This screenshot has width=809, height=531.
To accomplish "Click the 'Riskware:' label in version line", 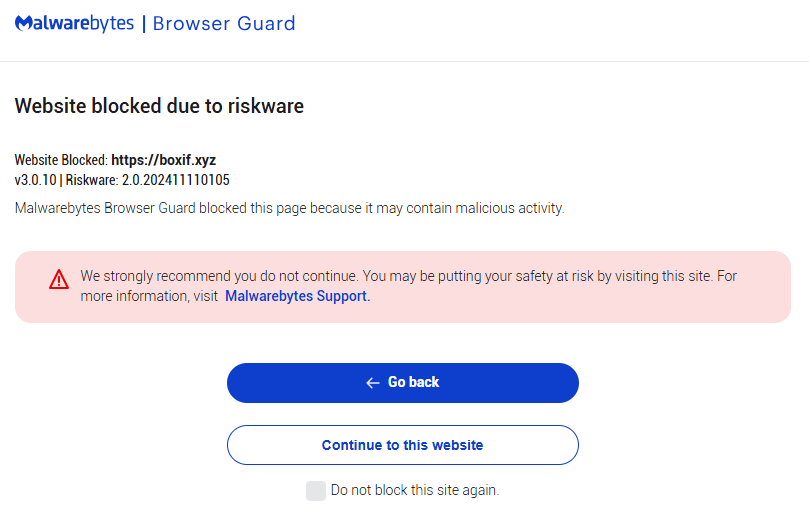I will [x=92, y=180].
